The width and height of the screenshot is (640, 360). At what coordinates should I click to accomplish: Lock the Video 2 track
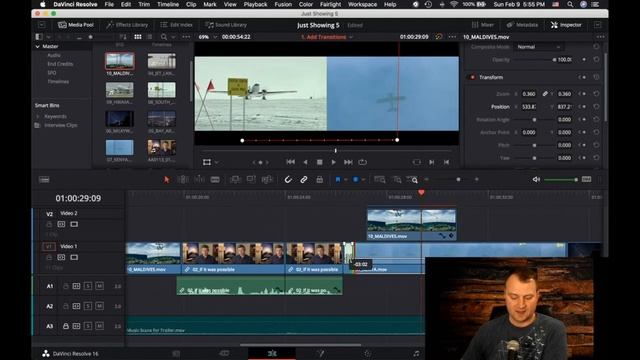pos(49,224)
